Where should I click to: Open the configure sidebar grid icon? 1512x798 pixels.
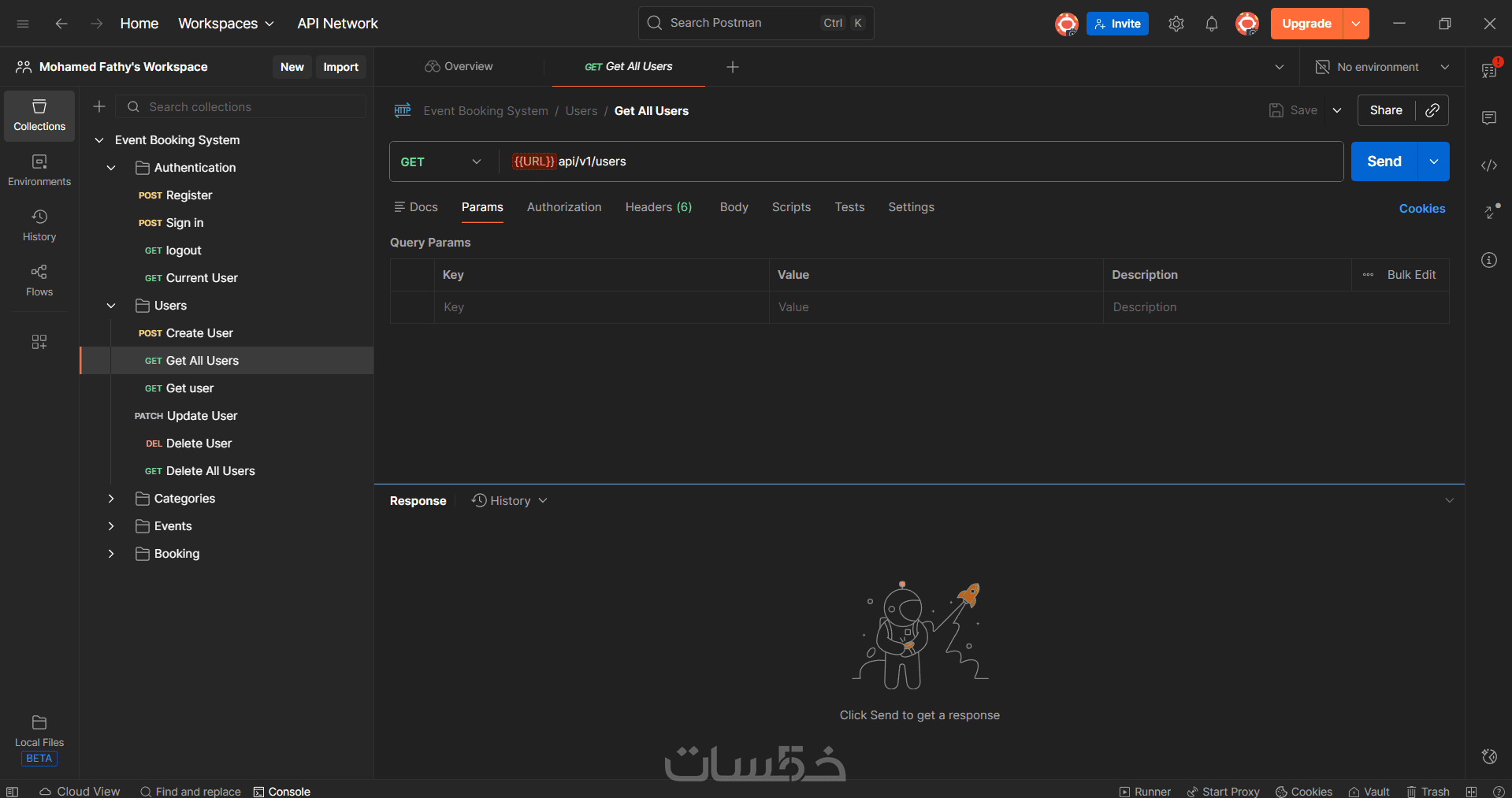click(x=39, y=342)
